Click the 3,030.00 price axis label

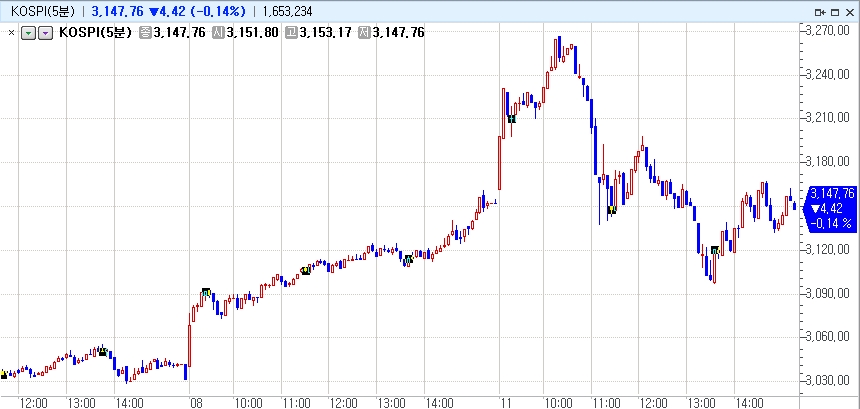[828, 380]
